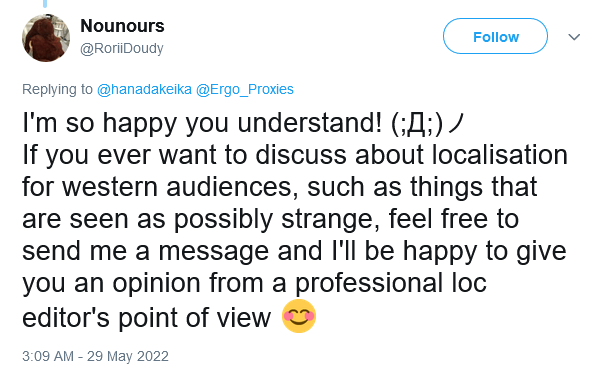Open the @Ergo_Proxies mention link
This screenshot has width=602, height=373.
[245, 89]
